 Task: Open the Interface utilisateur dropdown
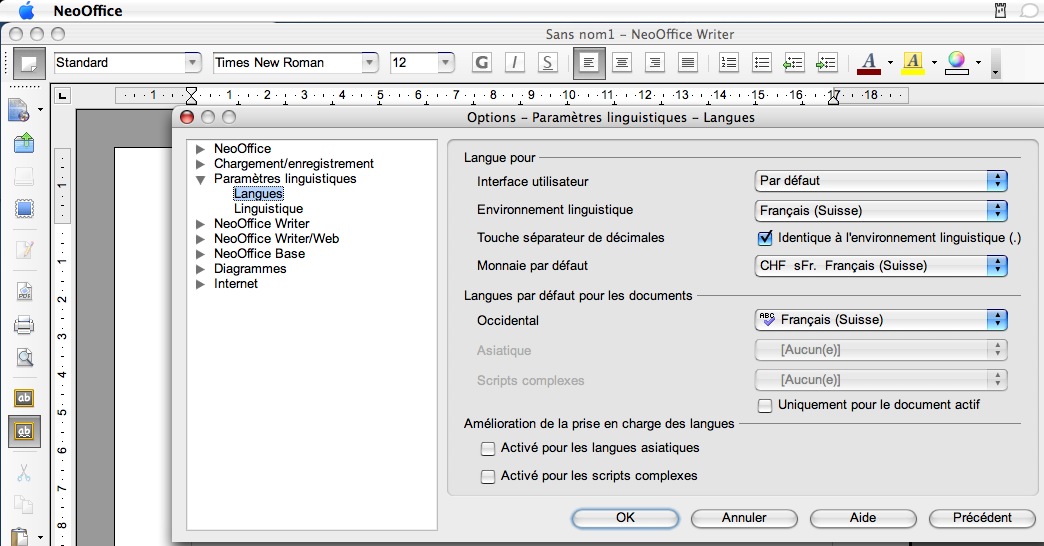pos(881,180)
